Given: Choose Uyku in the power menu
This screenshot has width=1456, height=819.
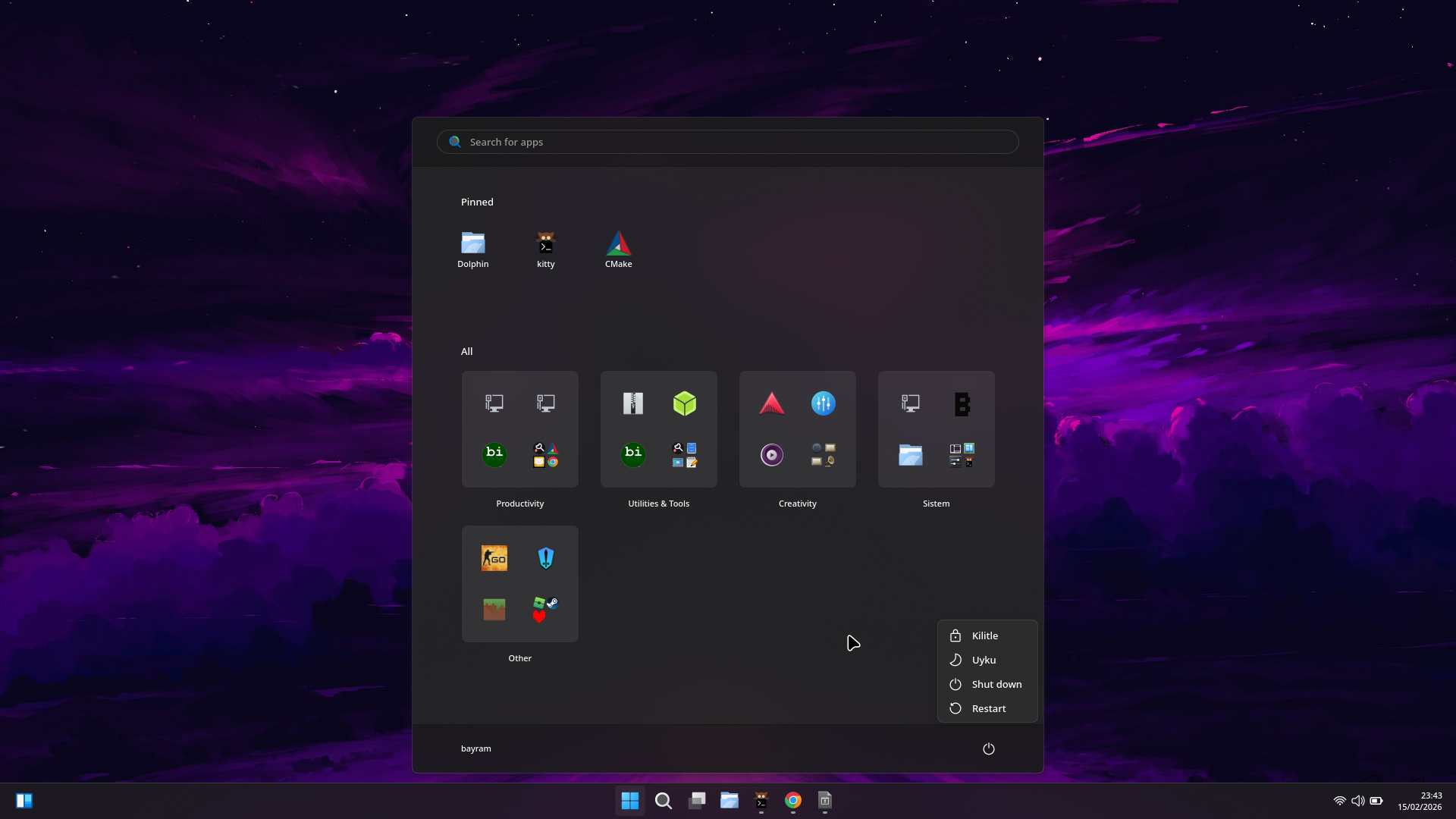Looking at the screenshot, I should (x=984, y=660).
